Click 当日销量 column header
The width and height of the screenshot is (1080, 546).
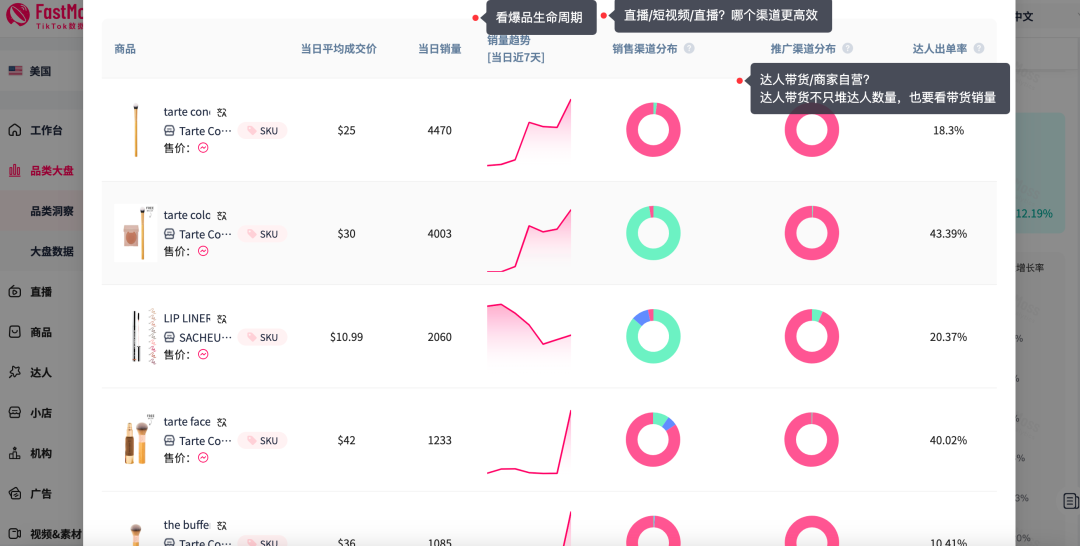tap(439, 49)
